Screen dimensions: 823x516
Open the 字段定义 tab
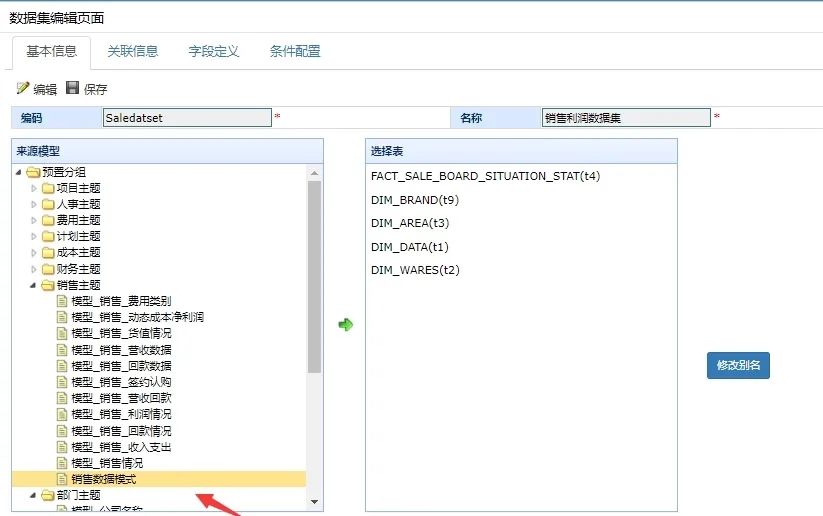point(214,51)
